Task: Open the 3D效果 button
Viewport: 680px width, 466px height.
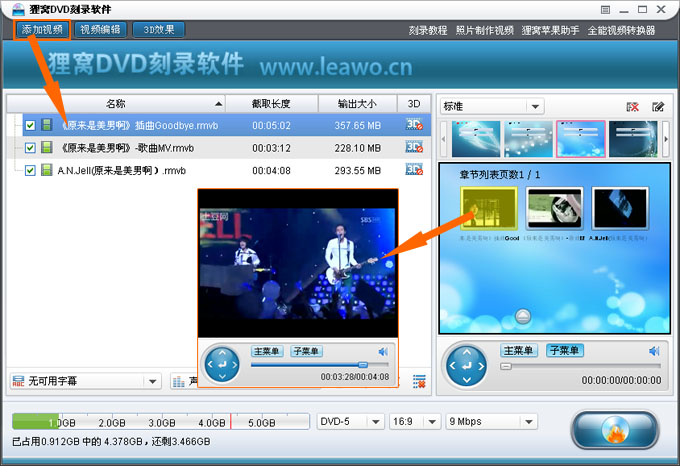Action: tap(159, 30)
